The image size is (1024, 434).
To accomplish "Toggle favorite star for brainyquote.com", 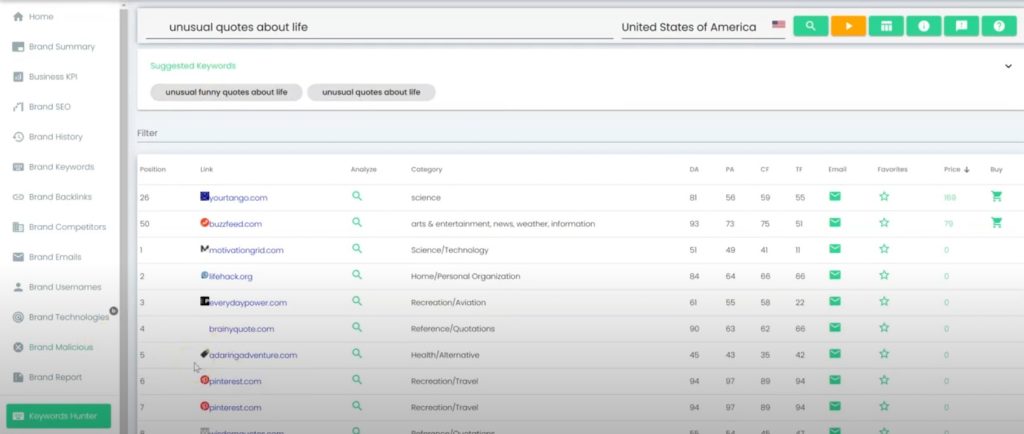I will 884,328.
